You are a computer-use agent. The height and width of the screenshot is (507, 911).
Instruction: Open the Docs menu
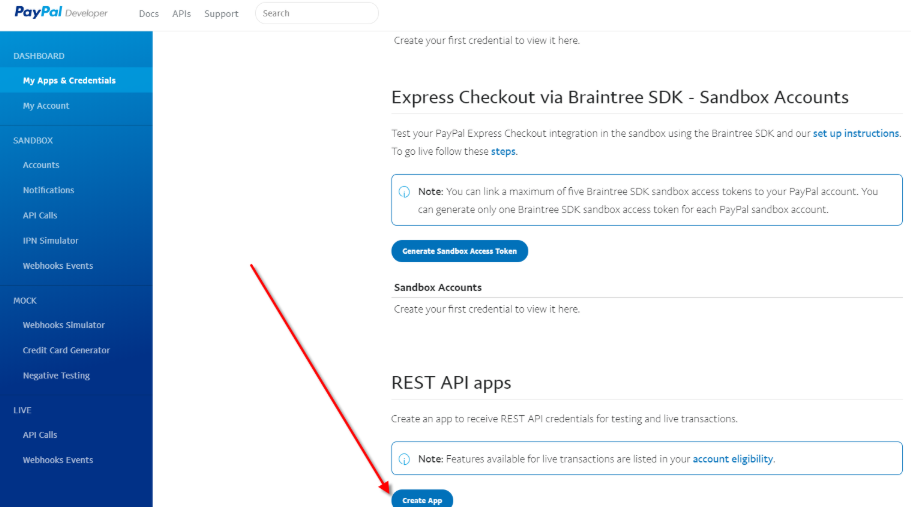(149, 13)
